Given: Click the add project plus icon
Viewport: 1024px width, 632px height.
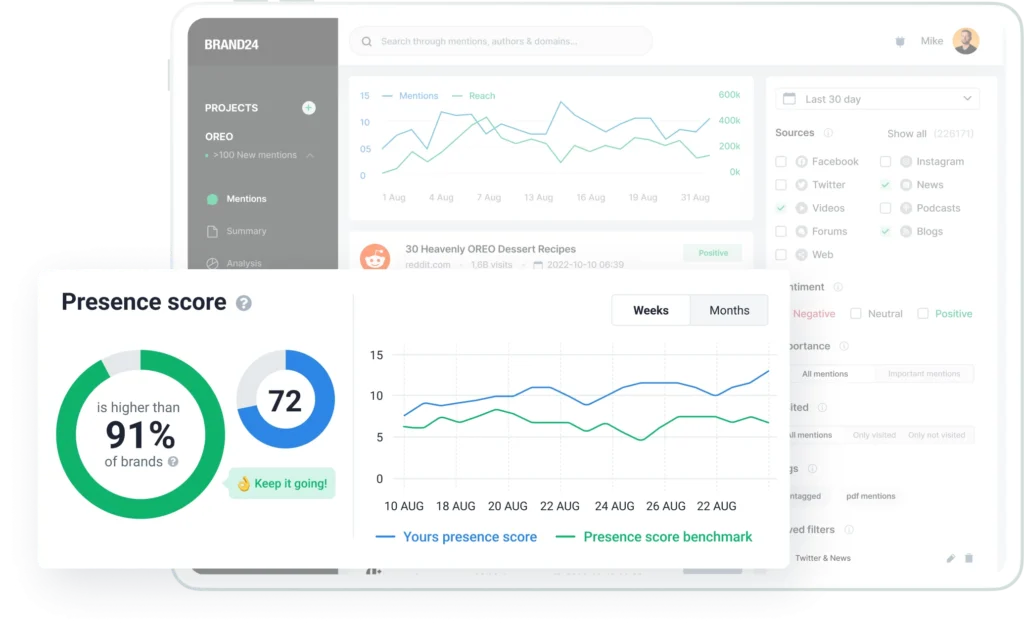Looking at the screenshot, I should tap(309, 108).
